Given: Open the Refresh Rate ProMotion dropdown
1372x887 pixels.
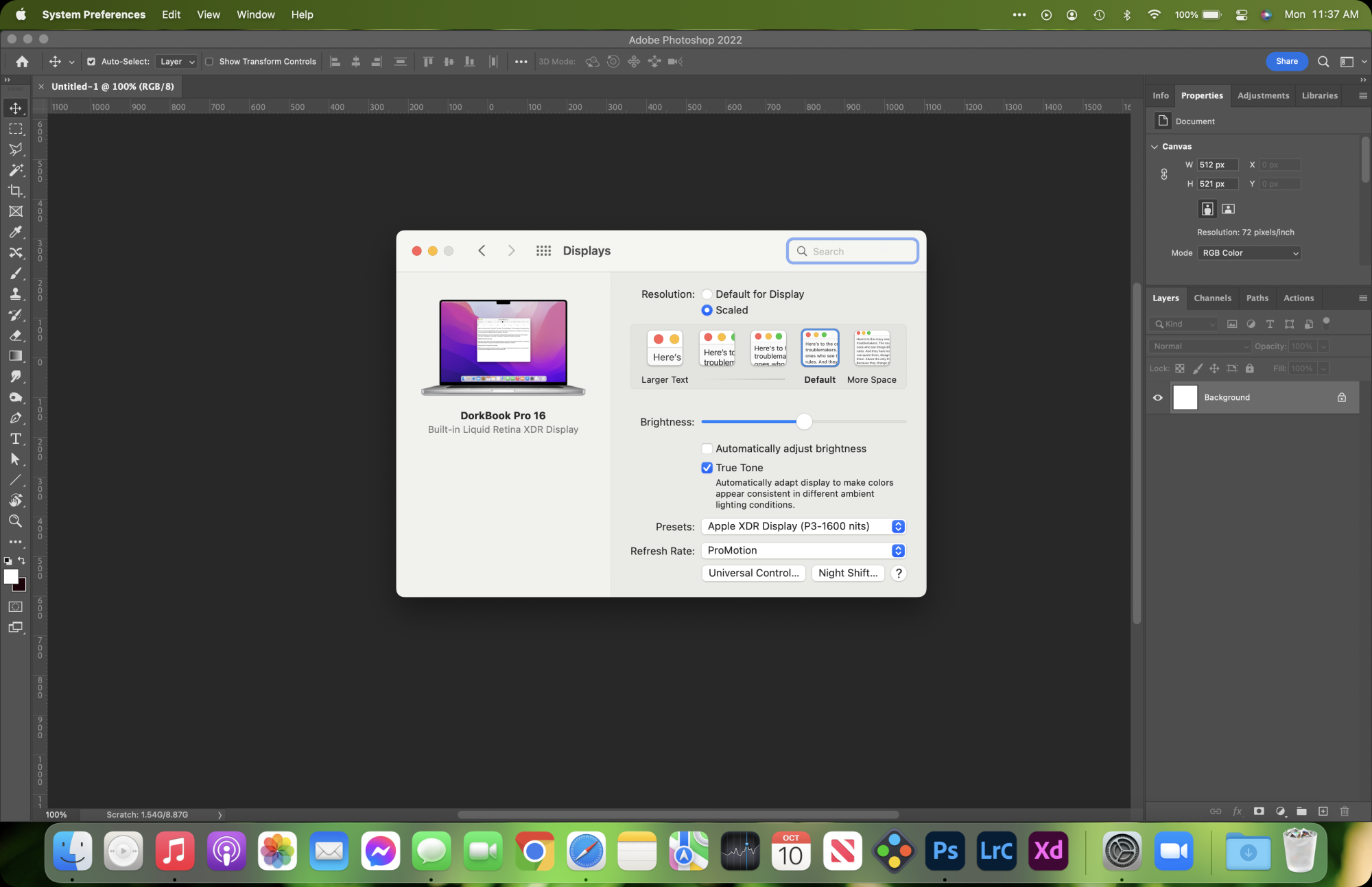Looking at the screenshot, I should [x=803, y=551].
